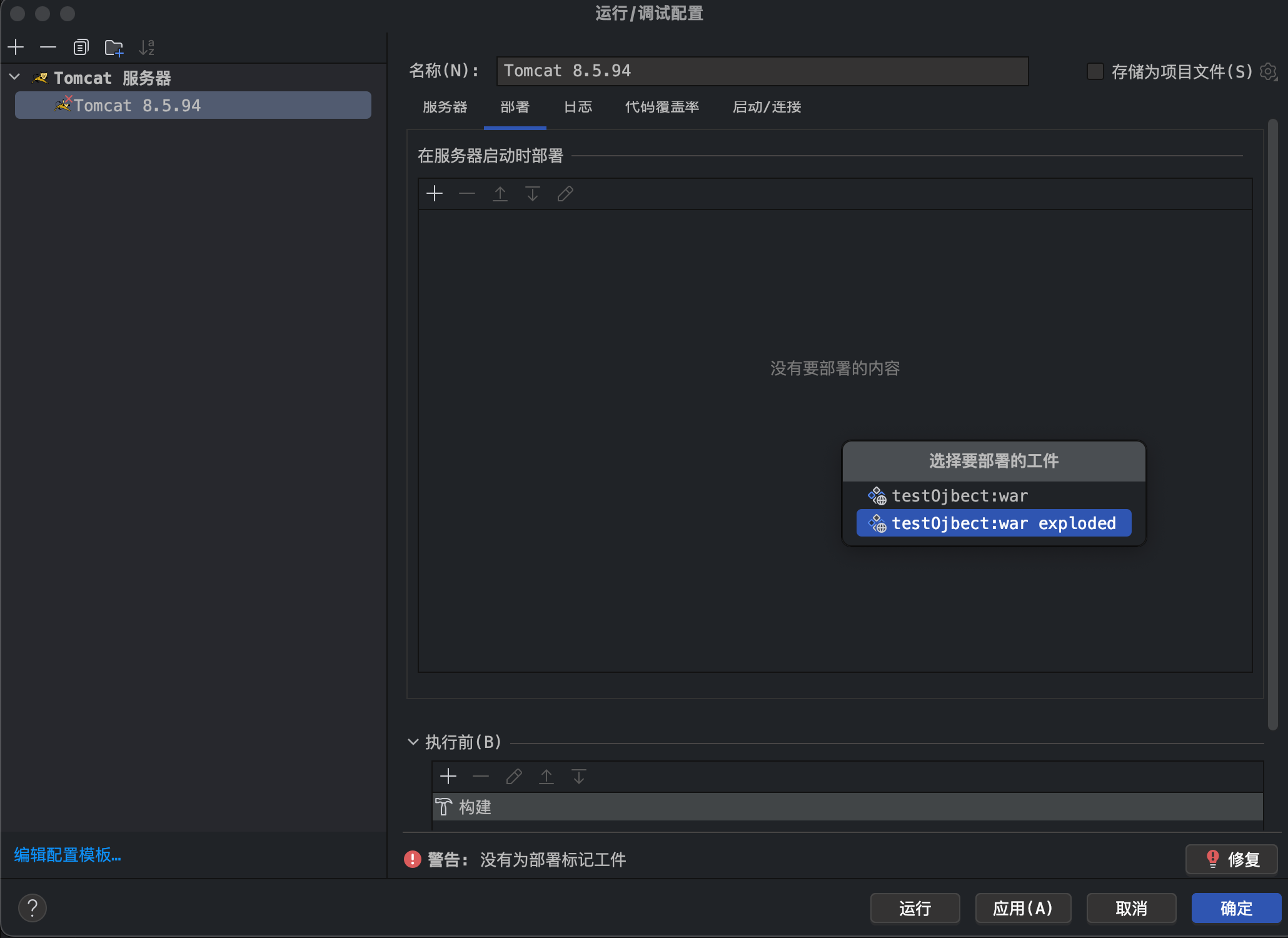The width and height of the screenshot is (1288, 938).
Task: Collapse the 执行前(B) section
Action: pyautogui.click(x=413, y=742)
